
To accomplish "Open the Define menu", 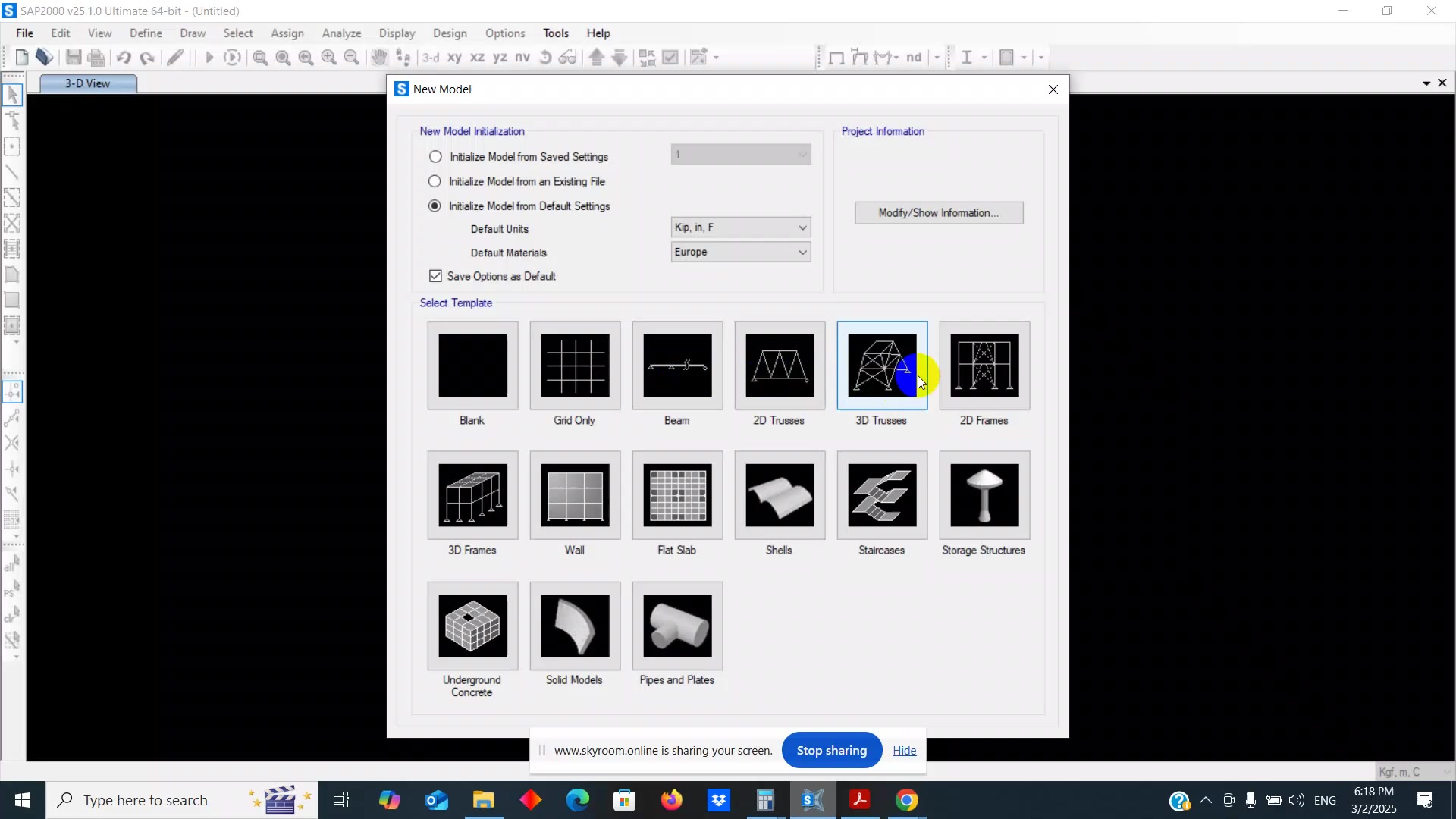I will [x=146, y=33].
